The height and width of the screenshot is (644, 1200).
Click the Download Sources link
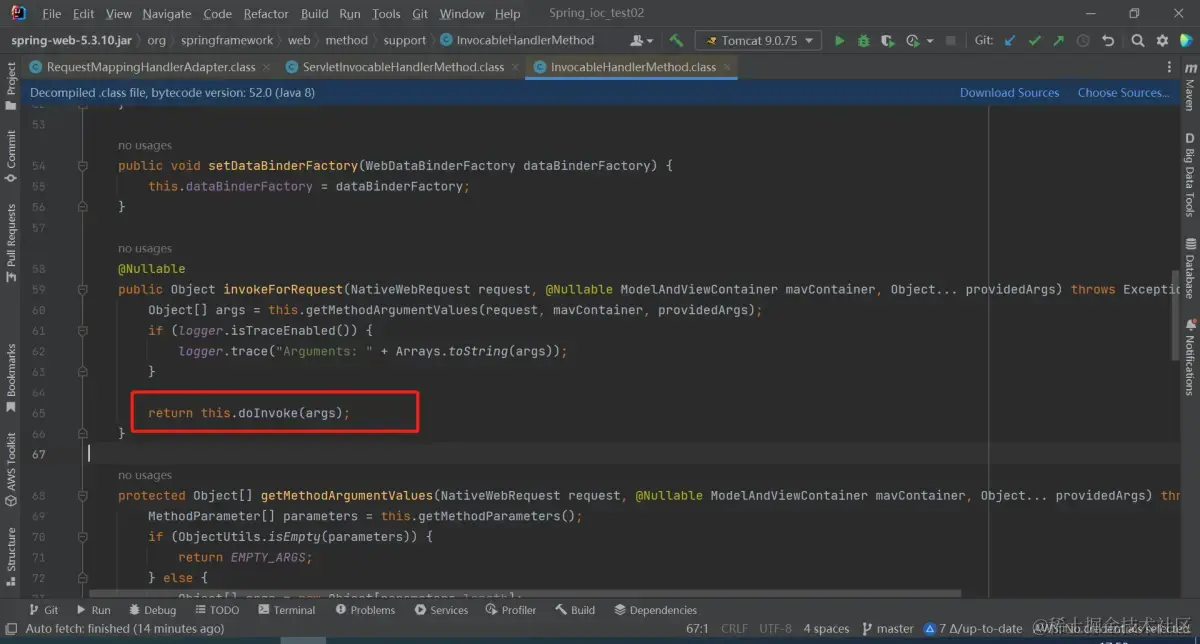[x=1009, y=93]
